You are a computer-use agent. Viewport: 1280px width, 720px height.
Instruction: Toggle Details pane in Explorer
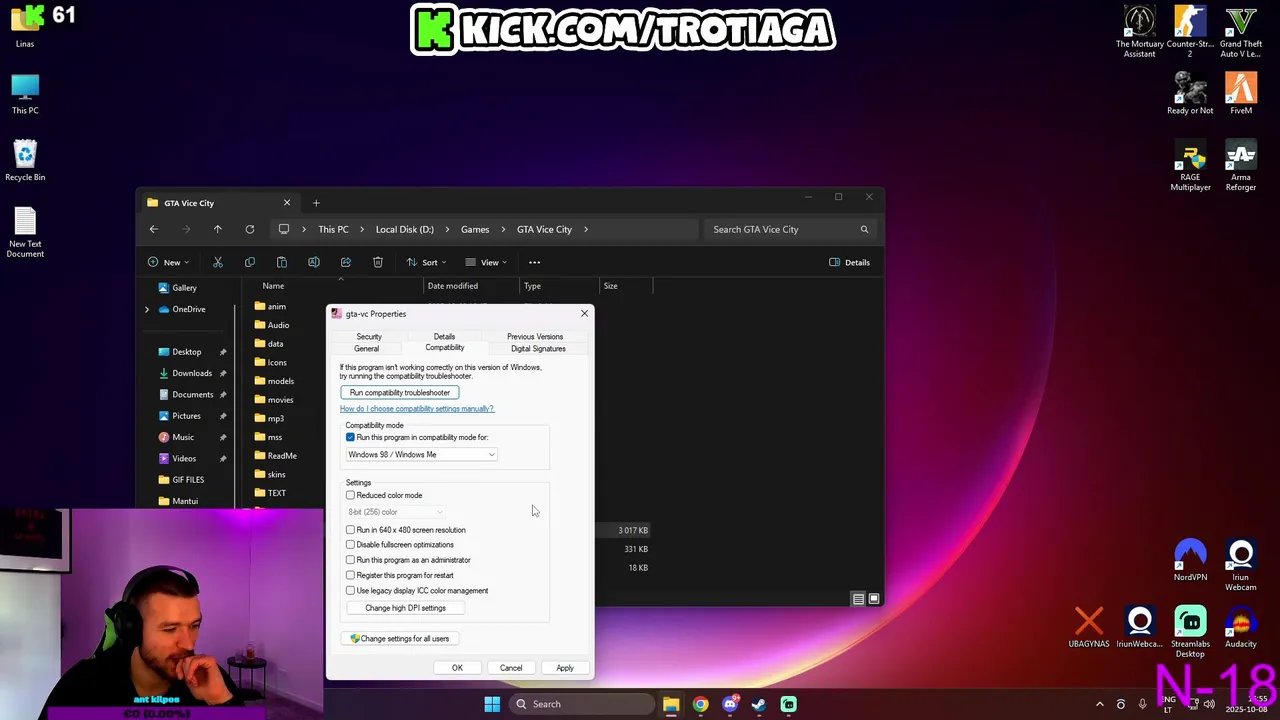click(x=850, y=262)
